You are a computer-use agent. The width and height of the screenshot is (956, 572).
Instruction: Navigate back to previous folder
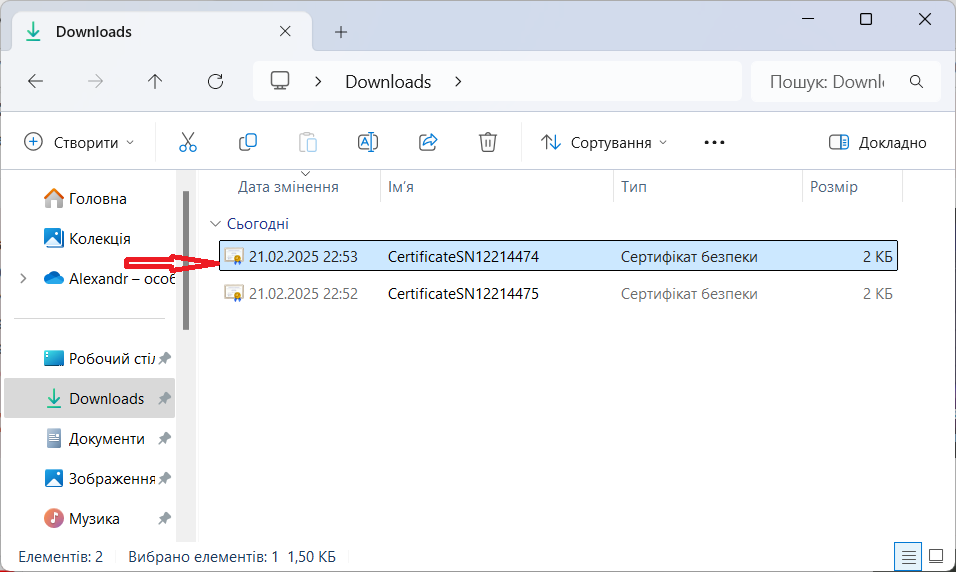click(x=36, y=82)
